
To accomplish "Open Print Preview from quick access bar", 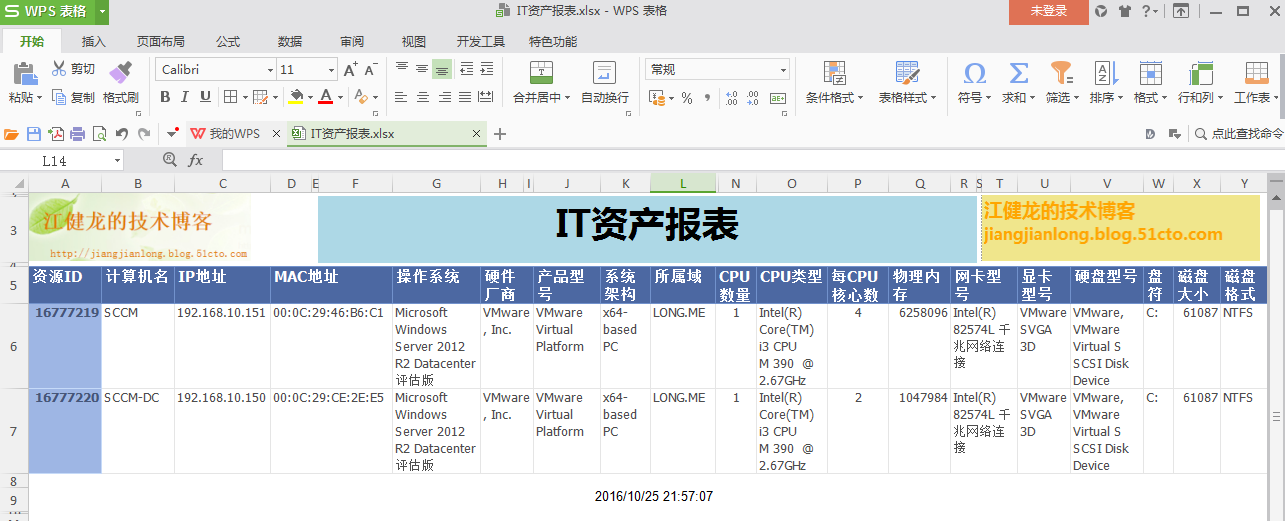I will tap(99, 134).
